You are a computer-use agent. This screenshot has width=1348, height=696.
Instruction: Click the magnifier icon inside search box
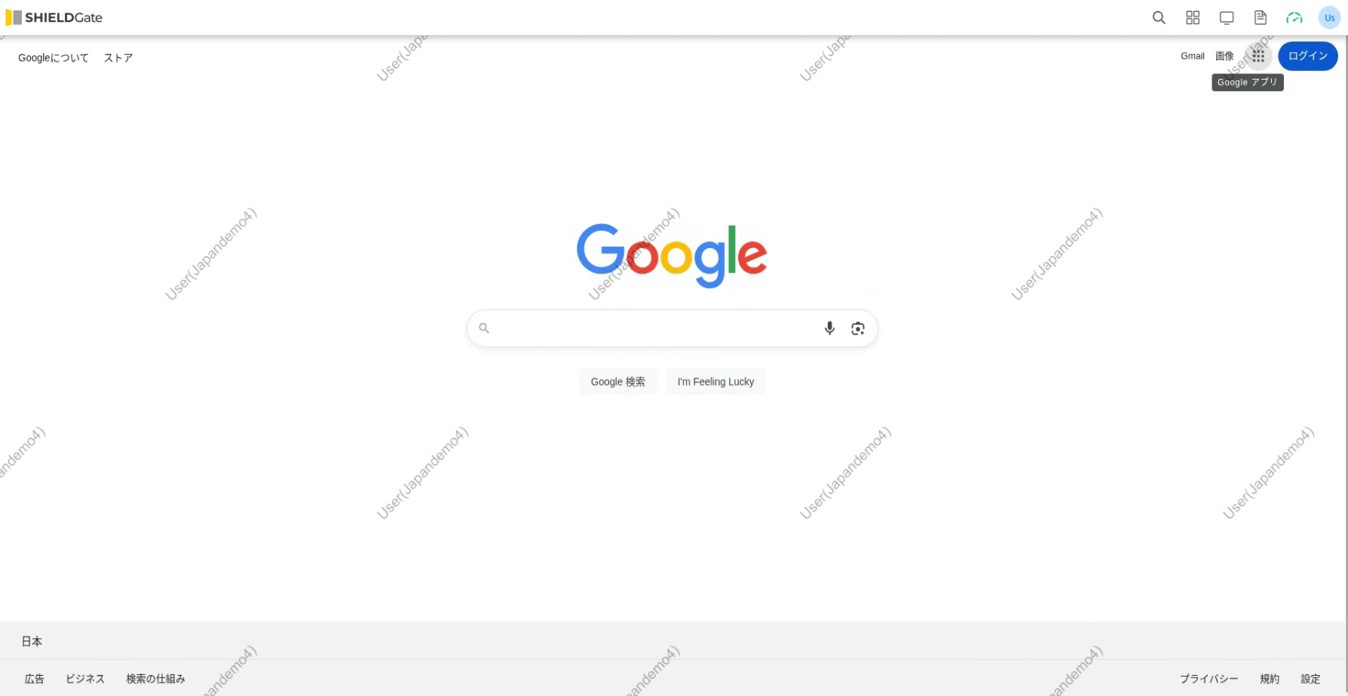(484, 328)
